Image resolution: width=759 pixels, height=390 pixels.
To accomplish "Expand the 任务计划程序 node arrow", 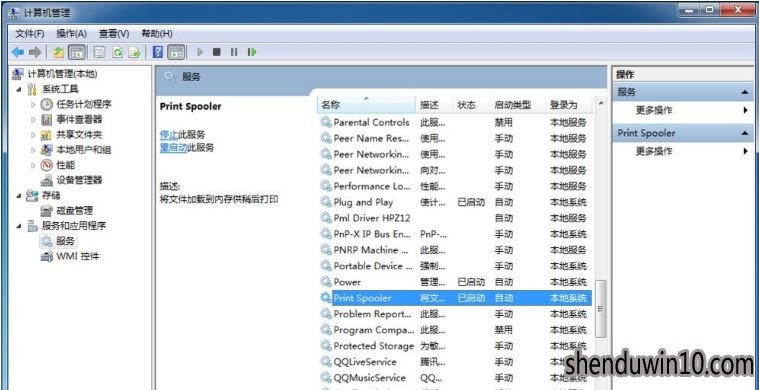I will (33, 105).
